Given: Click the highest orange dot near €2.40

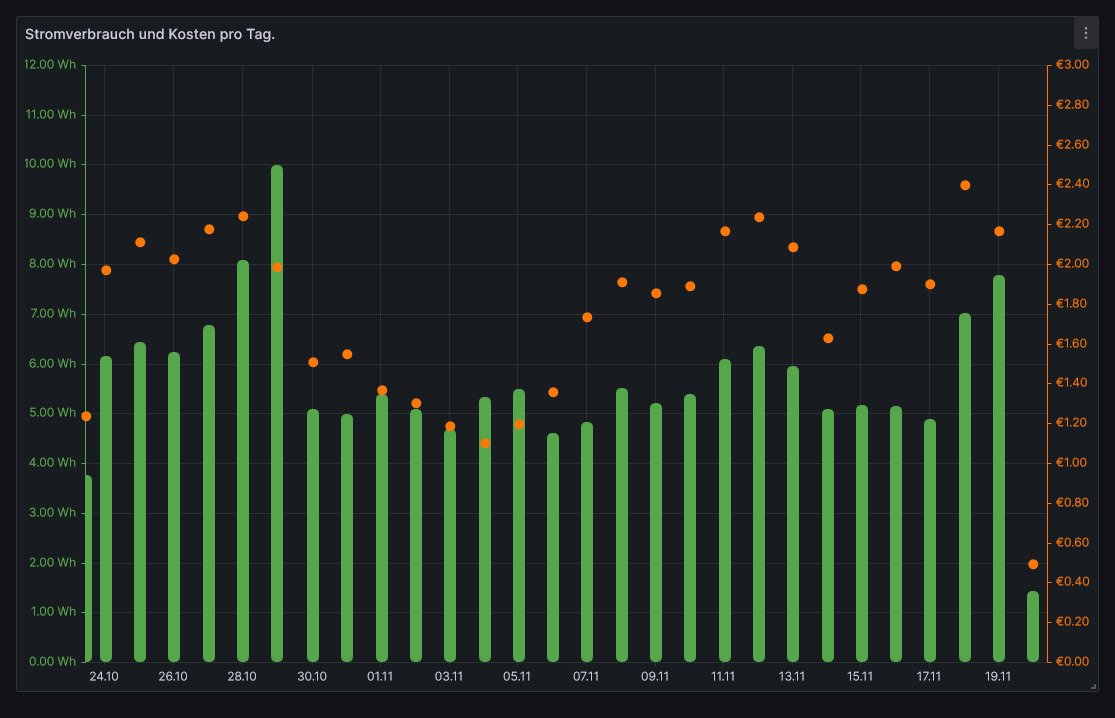Looking at the screenshot, I should tap(965, 185).
